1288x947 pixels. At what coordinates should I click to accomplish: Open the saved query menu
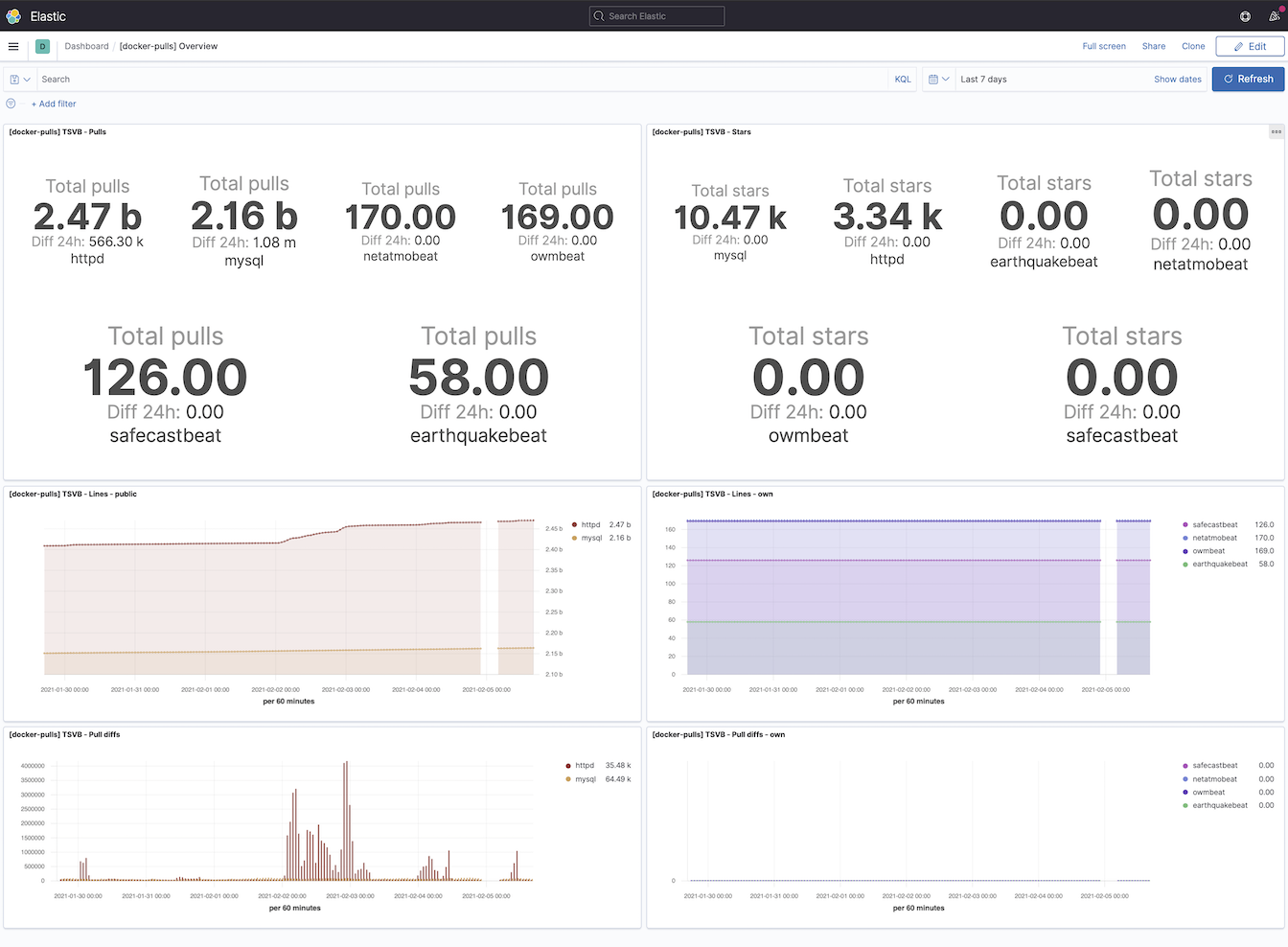tap(20, 80)
